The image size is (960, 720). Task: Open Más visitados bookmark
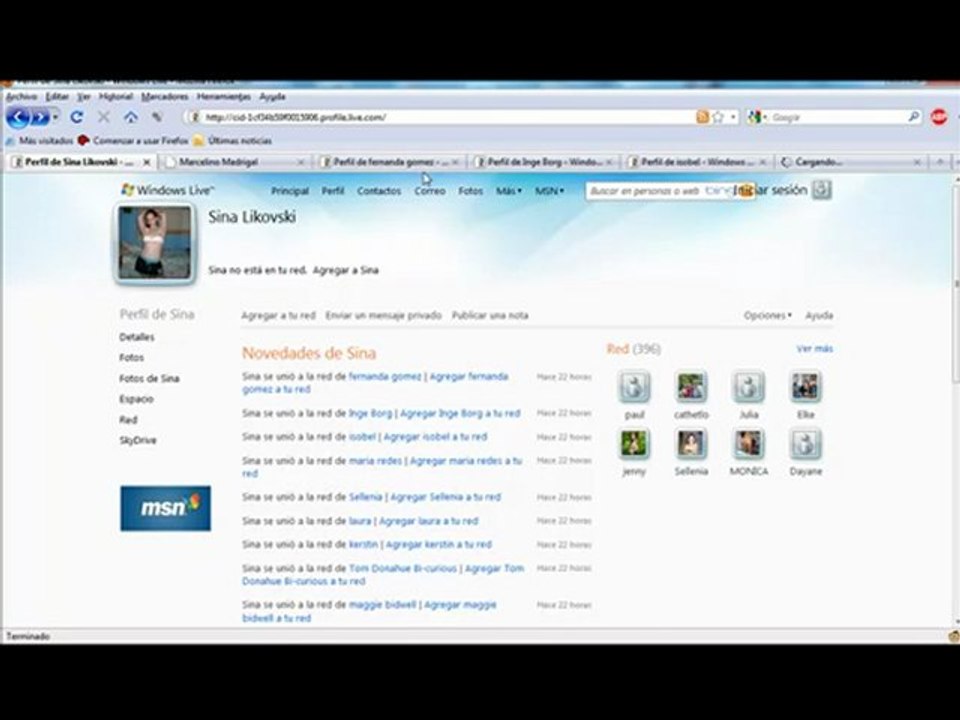39,141
